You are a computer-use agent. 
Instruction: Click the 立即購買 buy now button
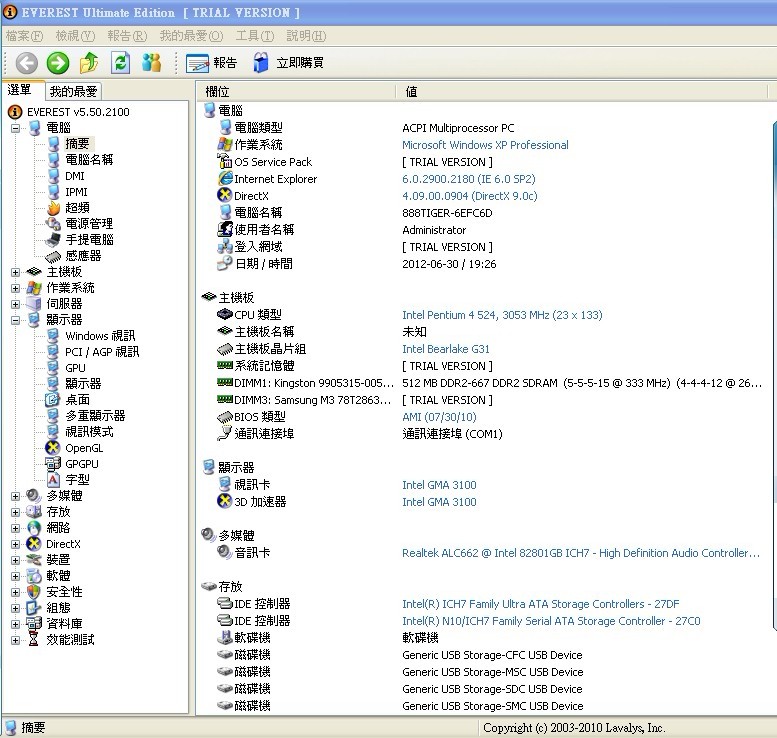point(287,63)
